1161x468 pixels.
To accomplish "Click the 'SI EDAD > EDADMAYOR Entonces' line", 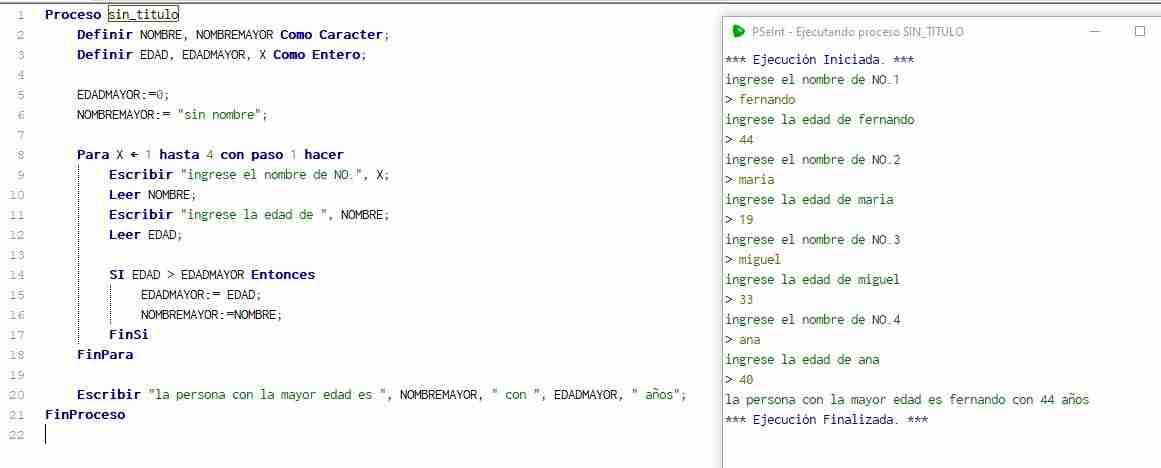I will coord(212,275).
